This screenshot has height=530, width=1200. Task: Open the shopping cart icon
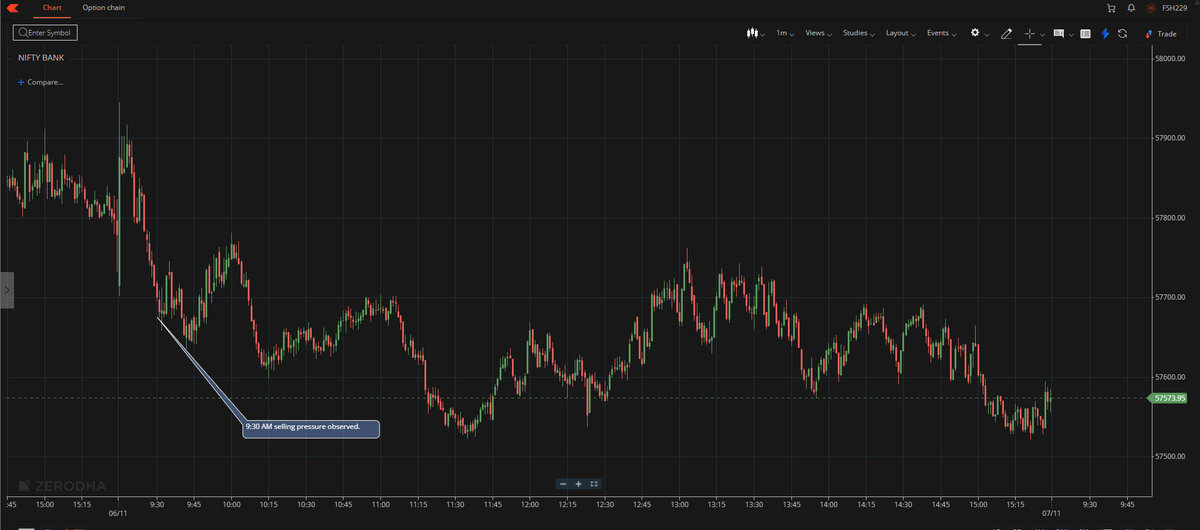[x=1111, y=8]
